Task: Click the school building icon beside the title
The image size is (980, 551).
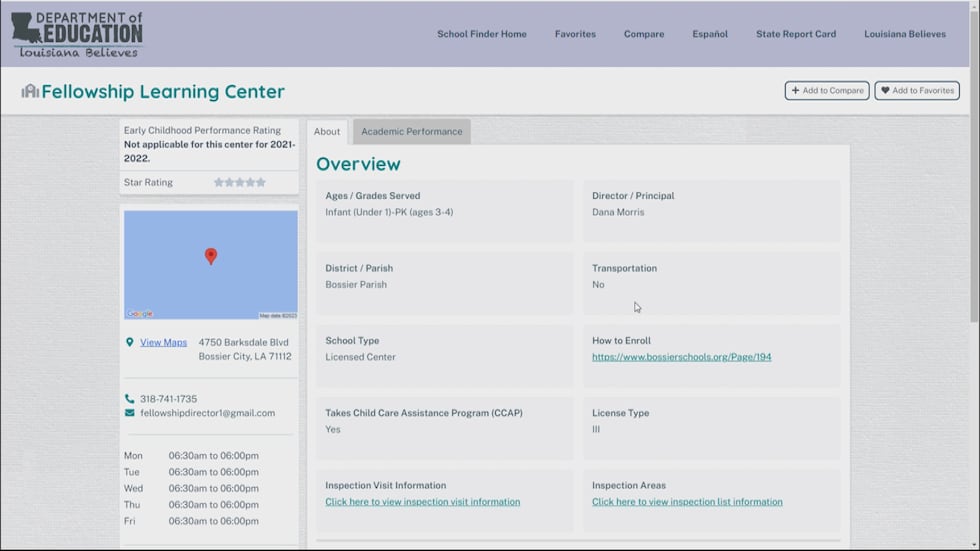Action: point(30,91)
